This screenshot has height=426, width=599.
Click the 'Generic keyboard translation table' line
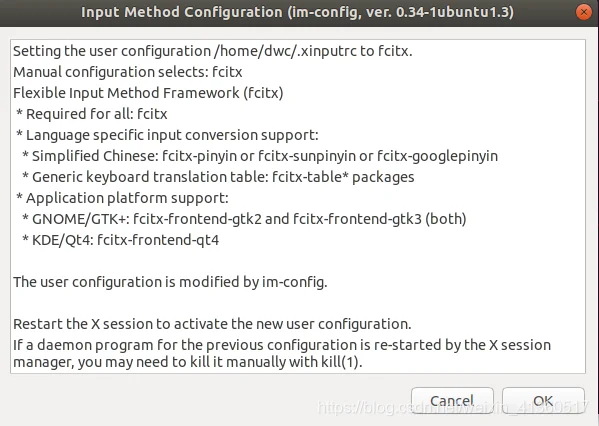coord(218,177)
